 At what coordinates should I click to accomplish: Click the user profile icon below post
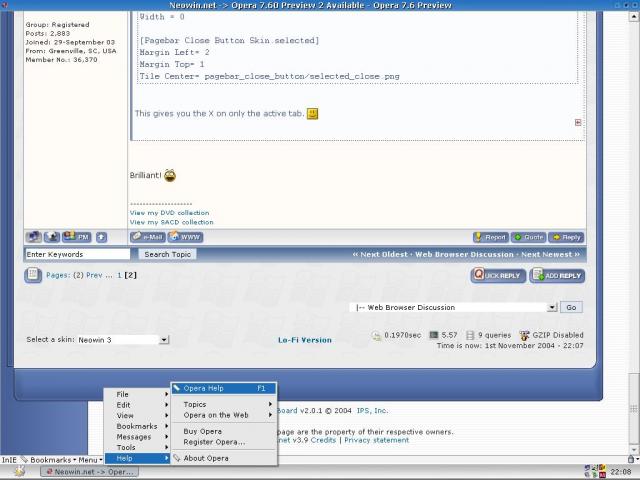point(33,237)
